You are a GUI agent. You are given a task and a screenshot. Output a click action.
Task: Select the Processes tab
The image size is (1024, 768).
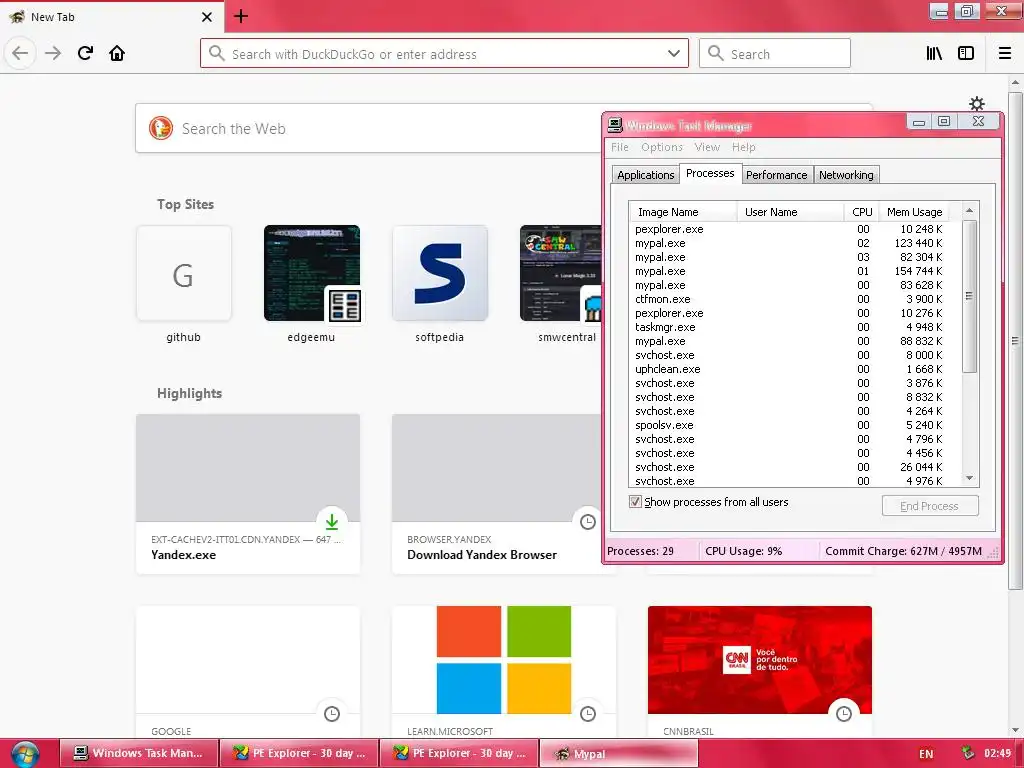click(x=710, y=173)
